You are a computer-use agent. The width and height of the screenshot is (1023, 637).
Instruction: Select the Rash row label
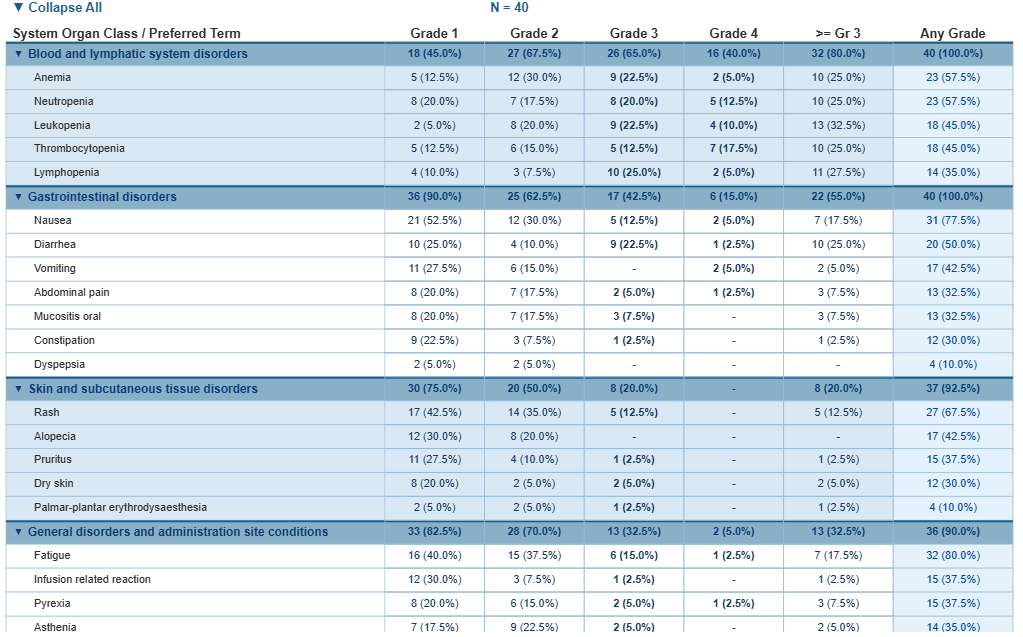(x=46, y=412)
